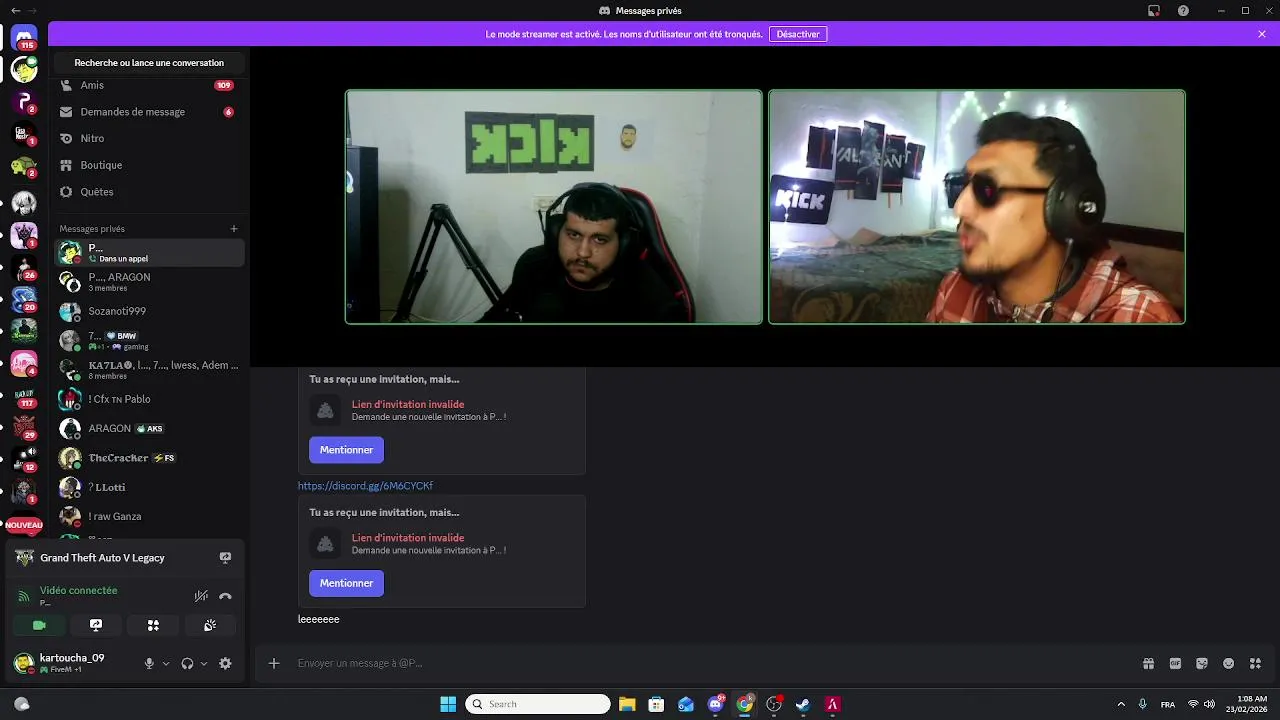The width and height of the screenshot is (1280, 720).
Task: Select the active call conversation P...
Action: coord(148,252)
